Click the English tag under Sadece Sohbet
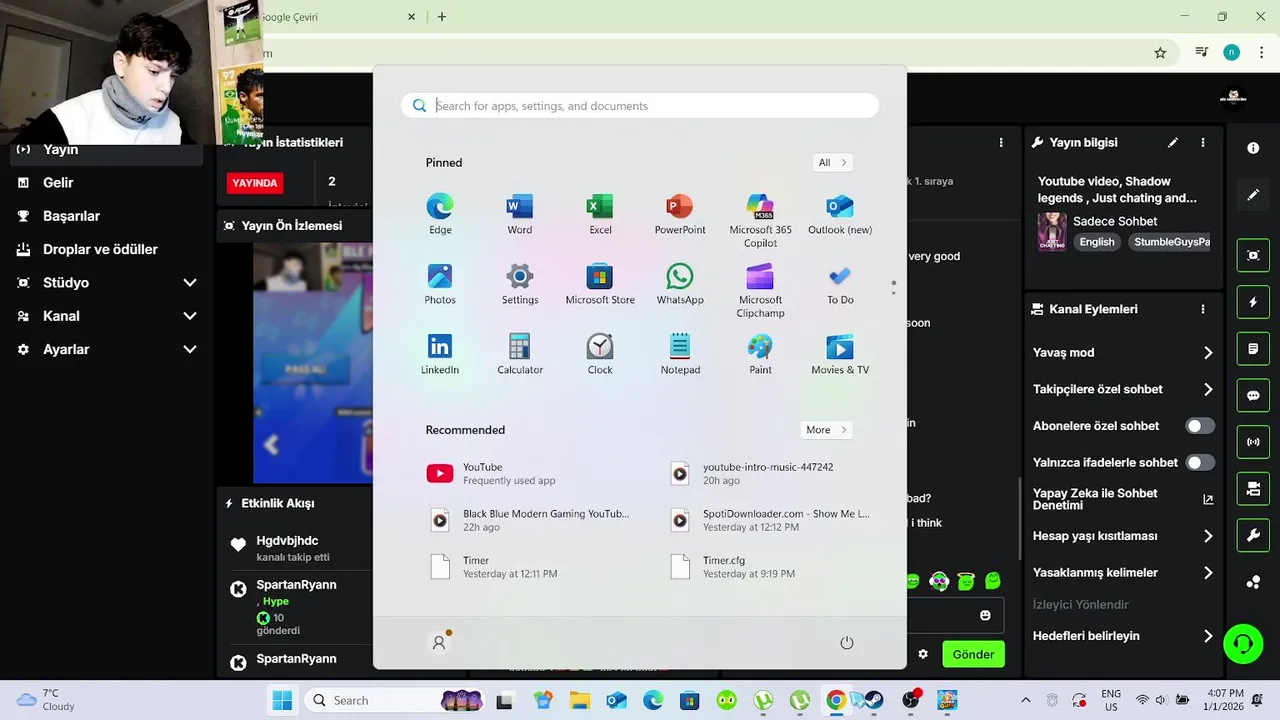The image size is (1280, 720). point(1097,242)
